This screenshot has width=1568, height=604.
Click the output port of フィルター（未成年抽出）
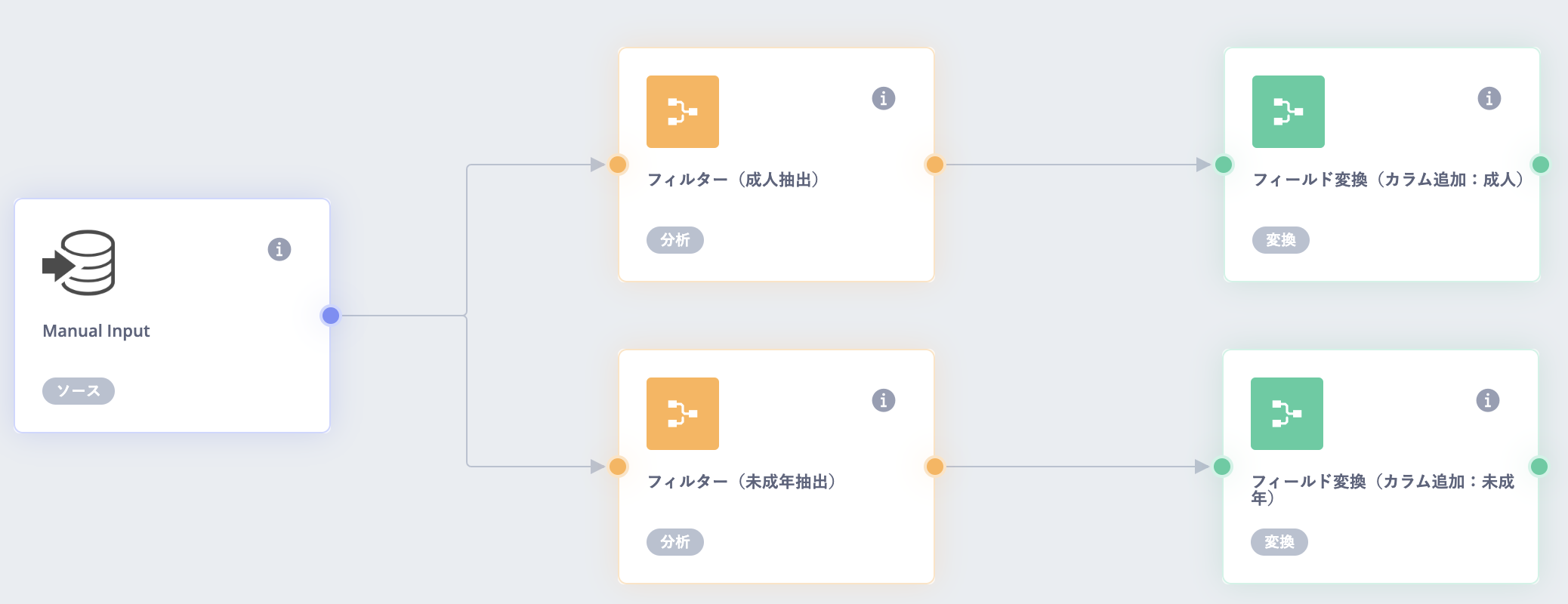click(x=934, y=467)
